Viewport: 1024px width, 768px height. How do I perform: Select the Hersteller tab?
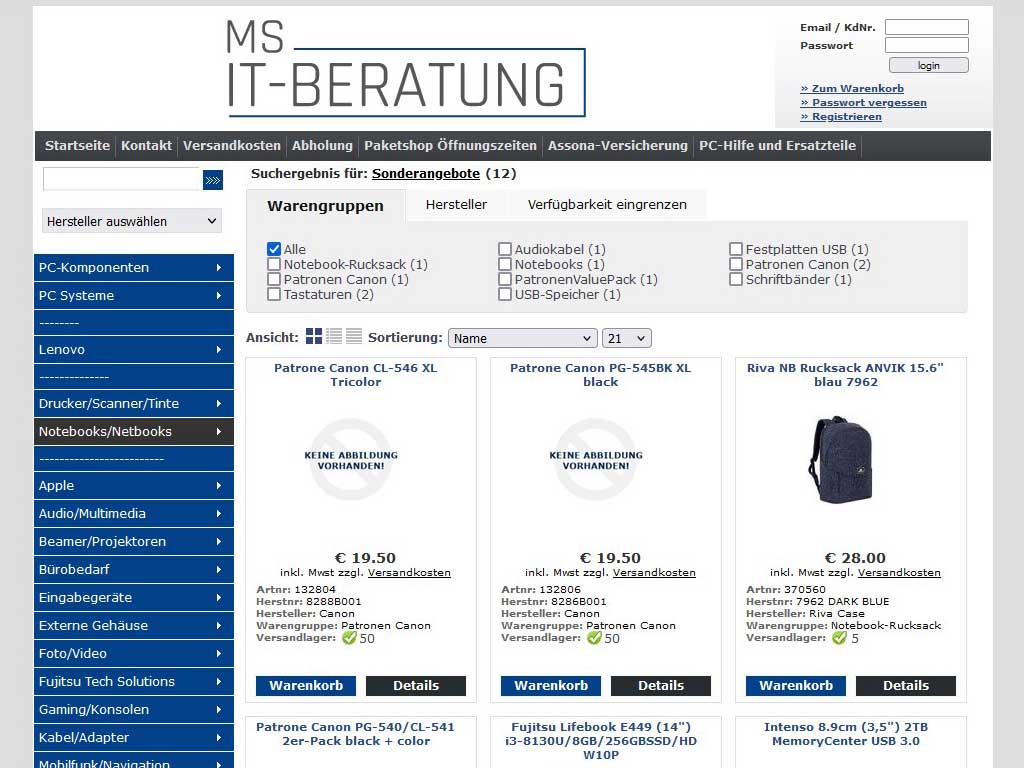click(x=456, y=204)
